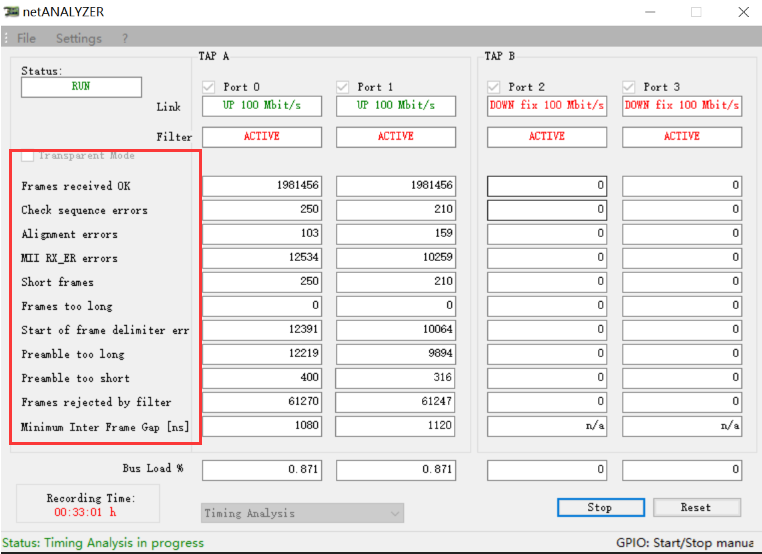Viewport: 762px width, 554px height.
Task: Toggle the Port 0 checkbox
Action: tap(208, 87)
